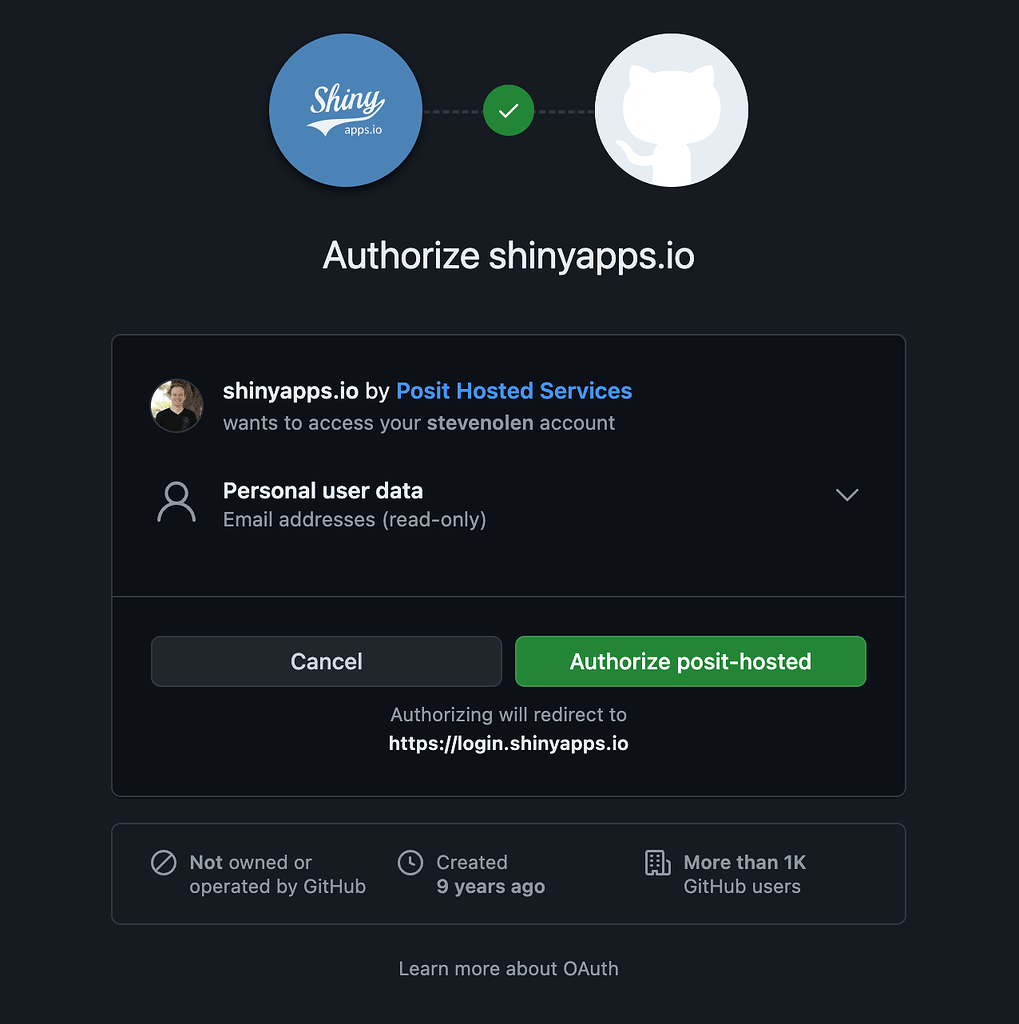Click the building icon beside GitHub users

coord(658,862)
